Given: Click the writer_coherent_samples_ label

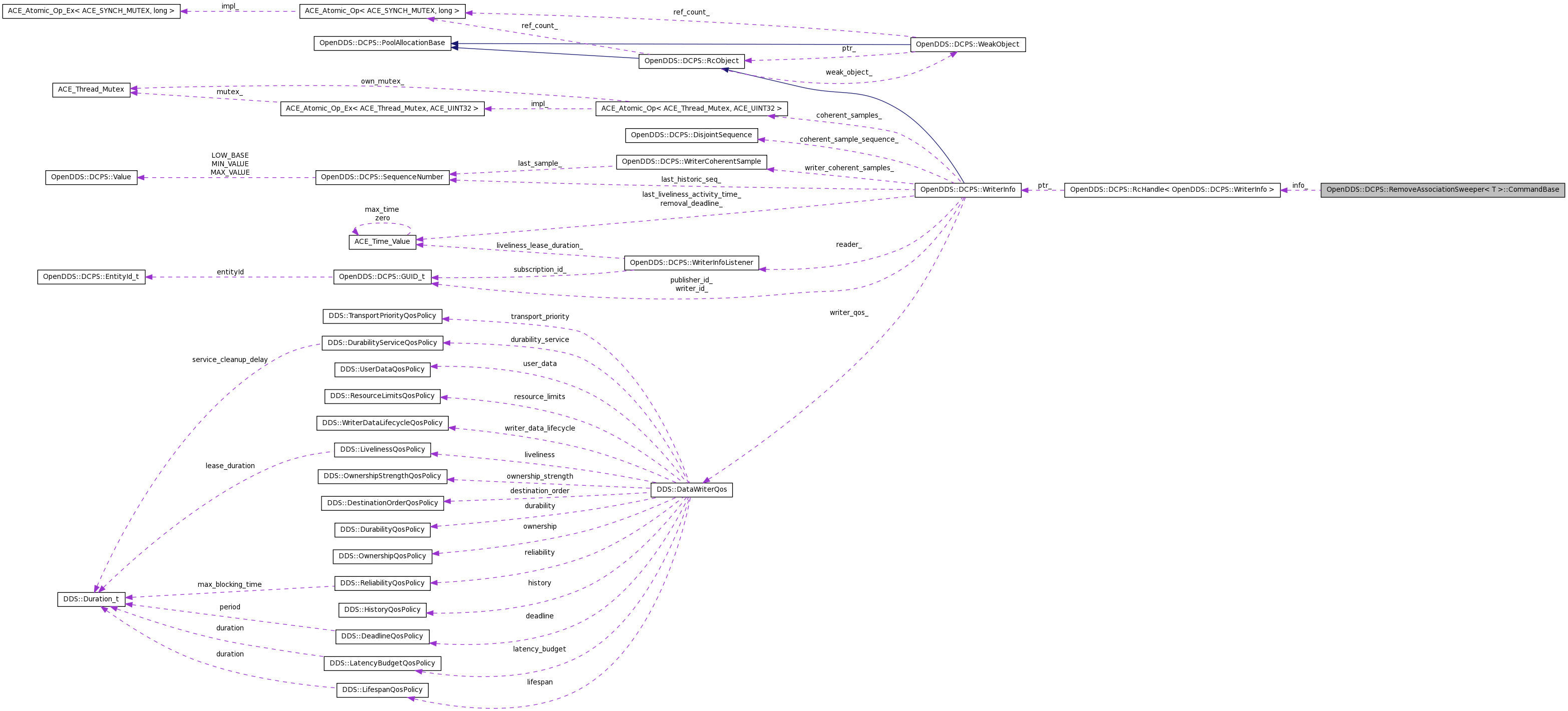Looking at the screenshot, I should pyautogui.click(x=848, y=168).
